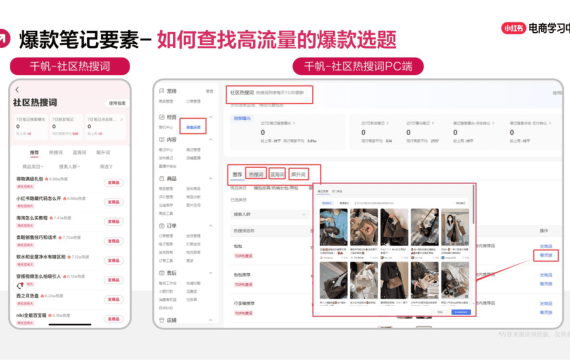Collapse the 经营 sidebar section chevron
This screenshot has height=360, width=570.
pos(210,117)
